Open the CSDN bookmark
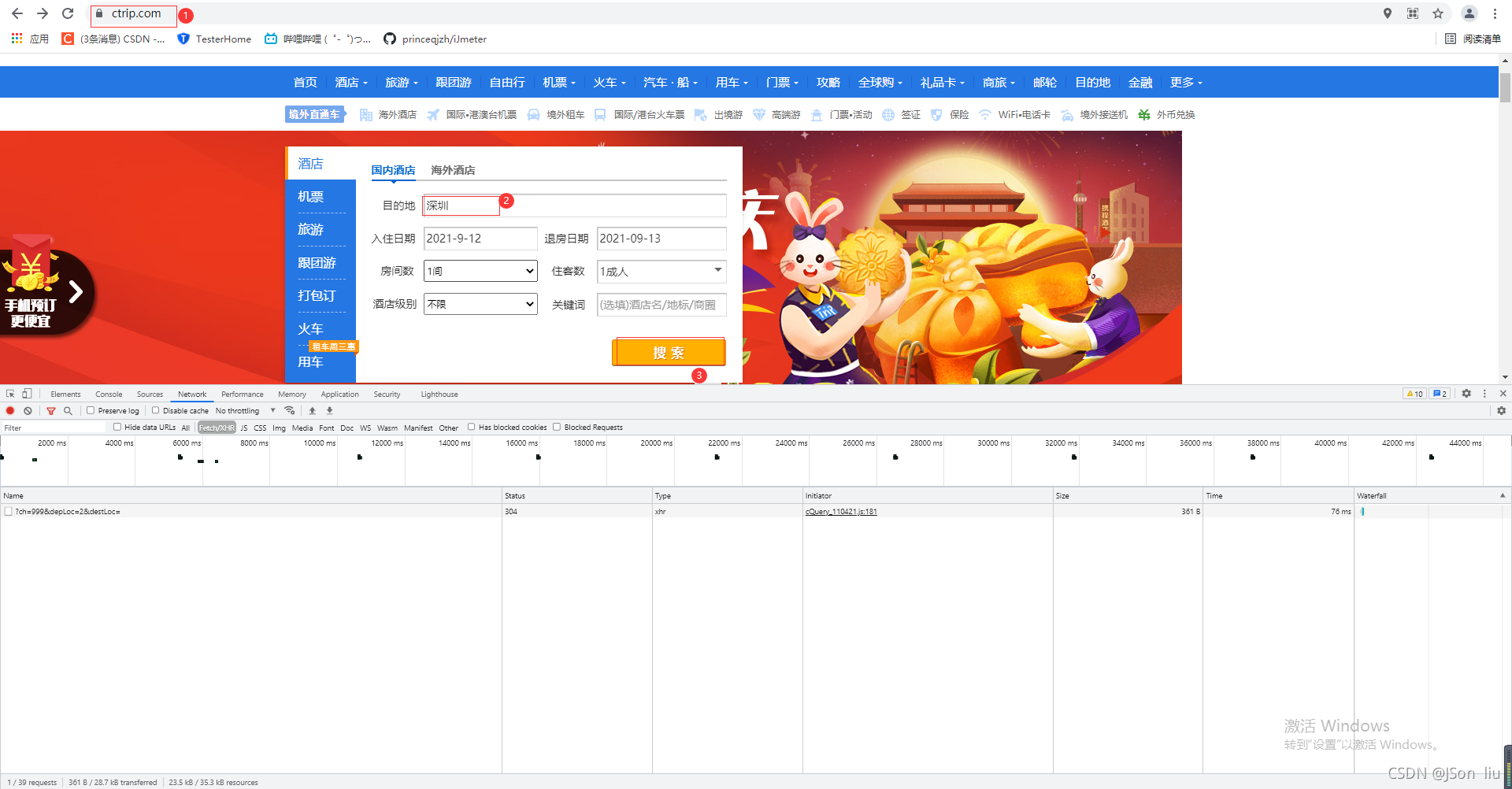1512x789 pixels. point(113,39)
